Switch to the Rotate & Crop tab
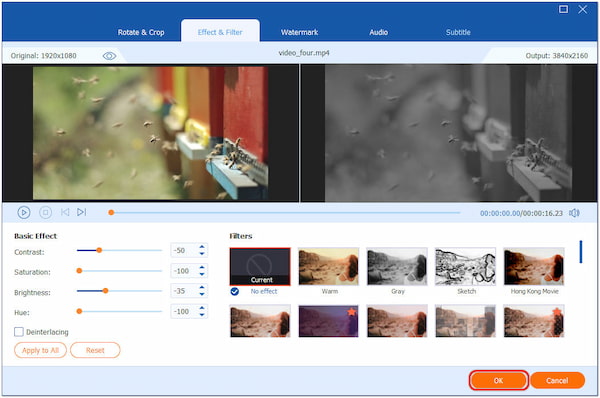This screenshot has width=600, height=398. [141, 32]
